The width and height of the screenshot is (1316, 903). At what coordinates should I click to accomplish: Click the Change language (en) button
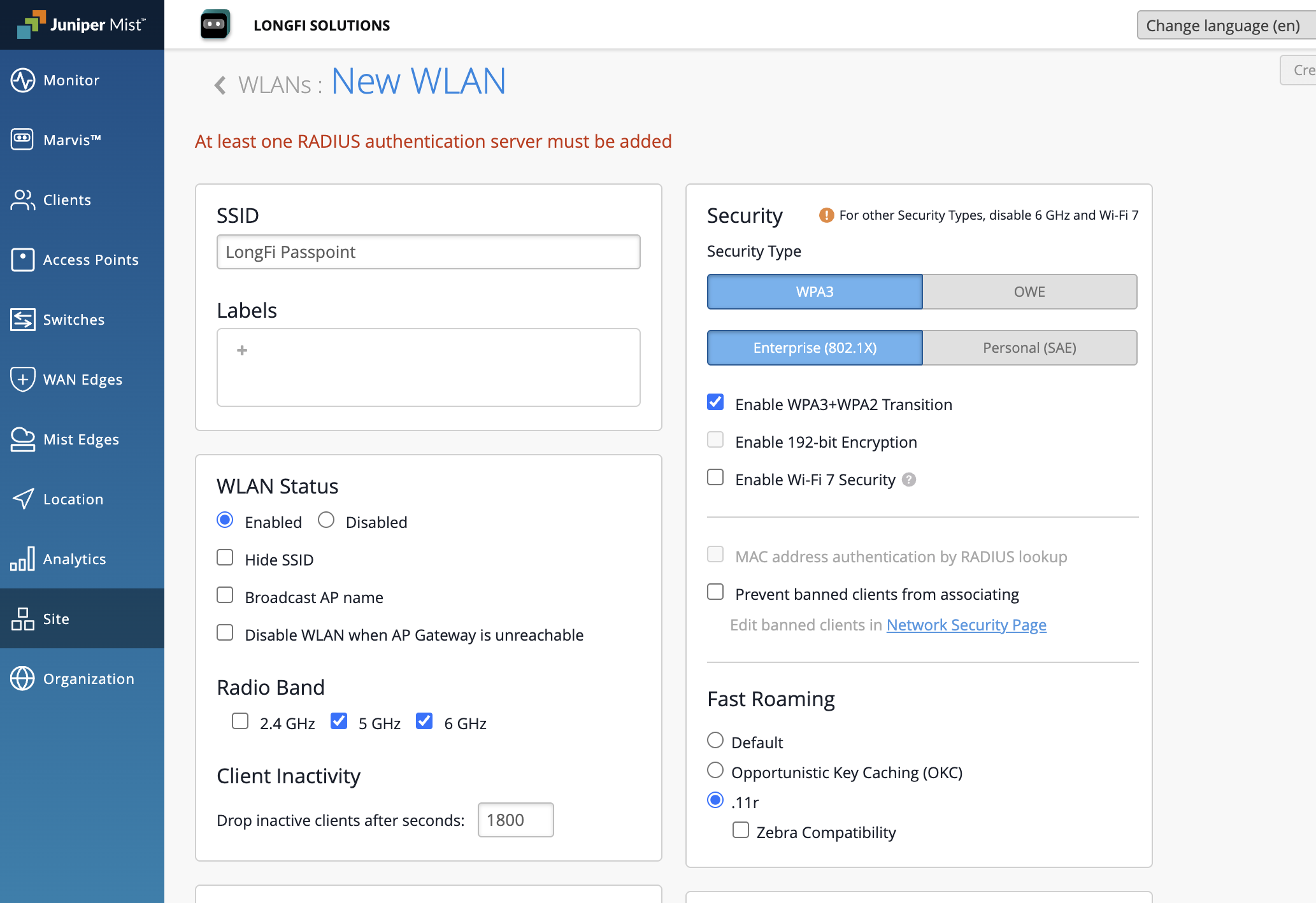click(1226, 25)
